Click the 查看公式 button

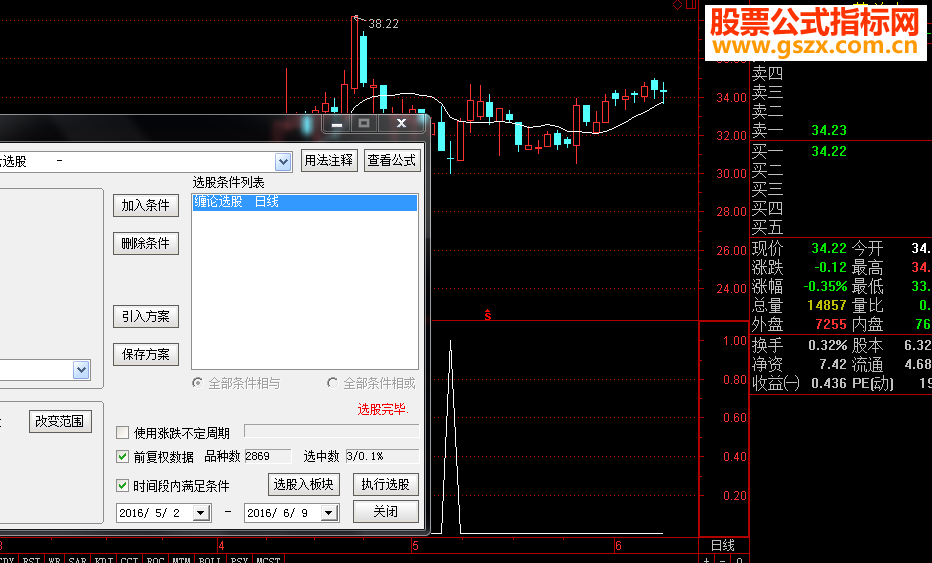point(391,161)
